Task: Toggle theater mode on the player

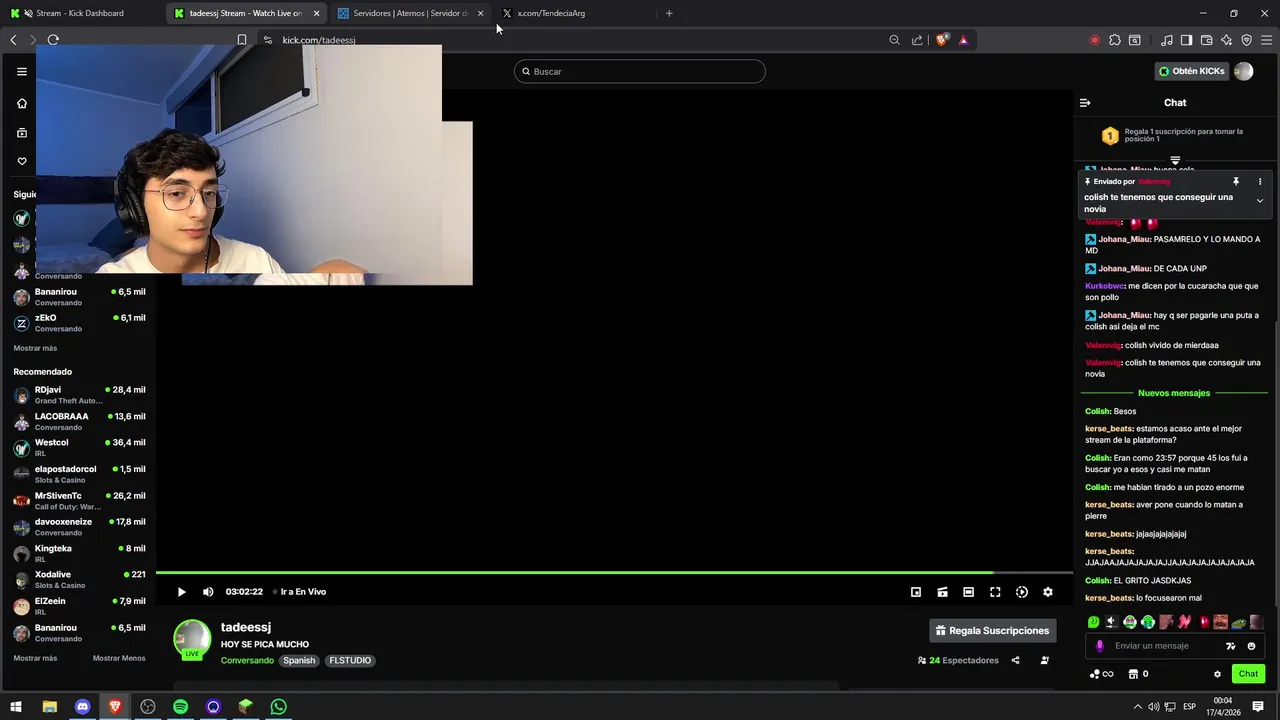Action: tap(968, 592)
